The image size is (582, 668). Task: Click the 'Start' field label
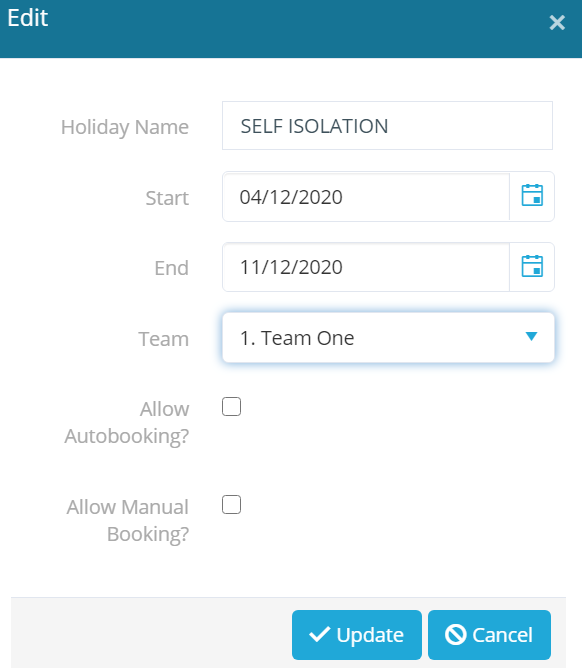point(167,198)
